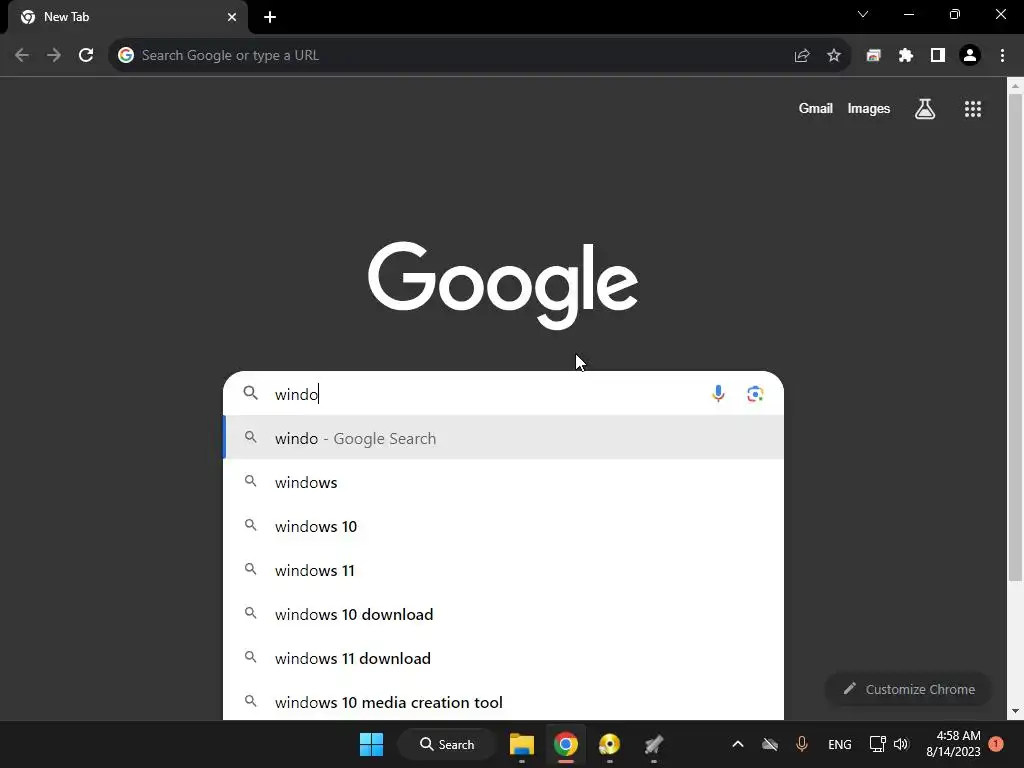Open the Chrome three-dot menu
Image resolution: width=1024 pixels, height=768 pixels.
[x=1002, y=56]
